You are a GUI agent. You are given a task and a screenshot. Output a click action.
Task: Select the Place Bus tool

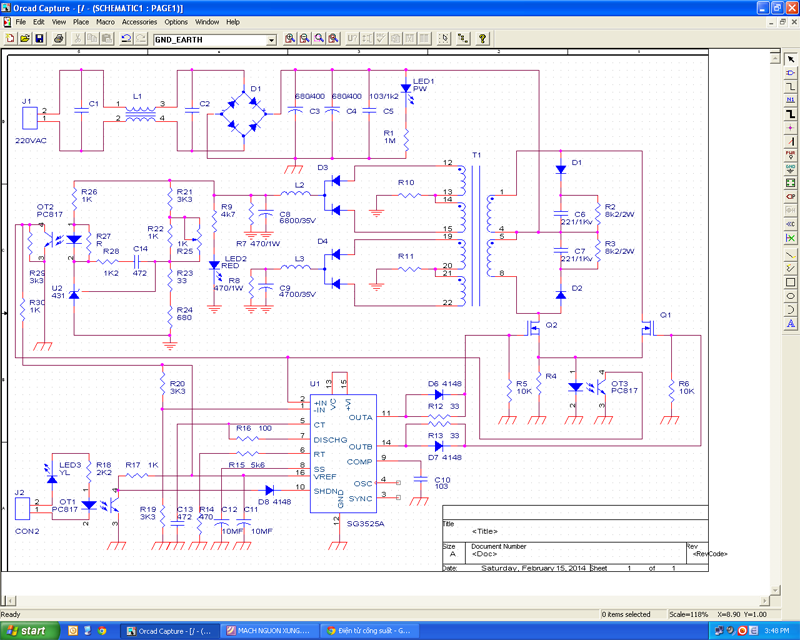click(x=790, y=114)
